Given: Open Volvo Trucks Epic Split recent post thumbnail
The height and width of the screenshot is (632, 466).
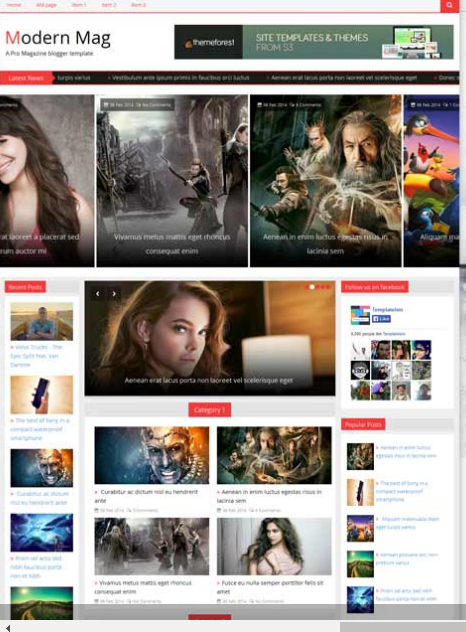Looking at the screenshot, I should pyautogui.click(x=42, y=321).
